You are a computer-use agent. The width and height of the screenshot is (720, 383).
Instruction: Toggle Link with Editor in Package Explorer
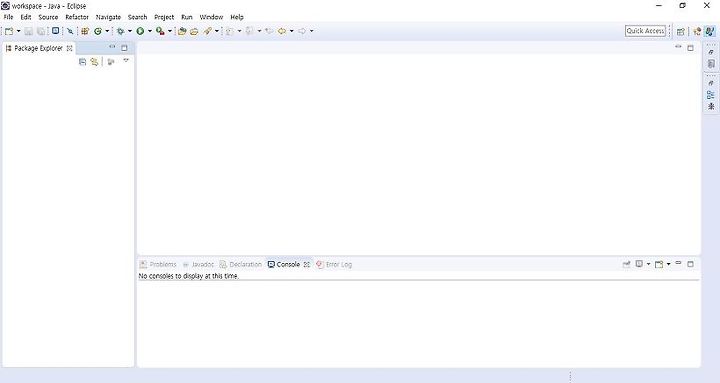[94, 62]
